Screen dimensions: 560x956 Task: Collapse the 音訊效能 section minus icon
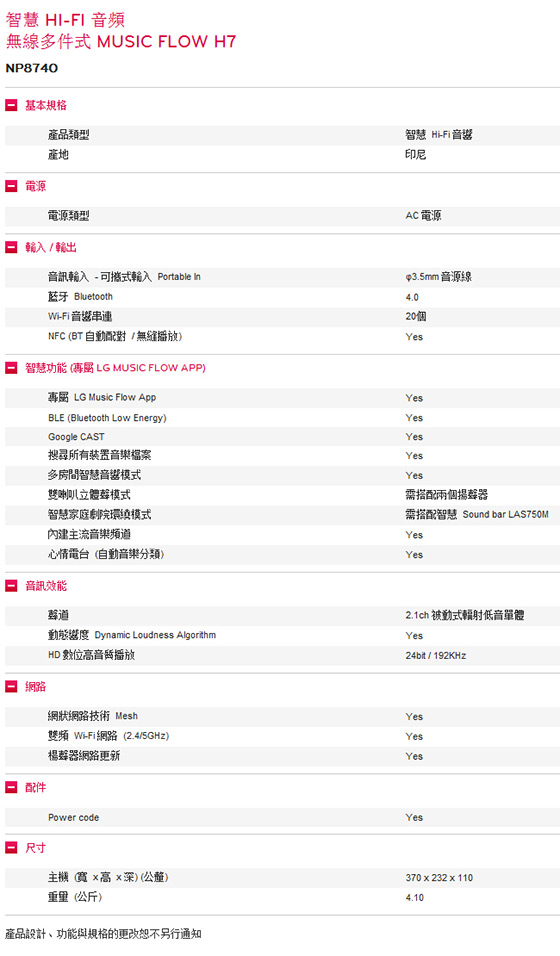point(11,586)
